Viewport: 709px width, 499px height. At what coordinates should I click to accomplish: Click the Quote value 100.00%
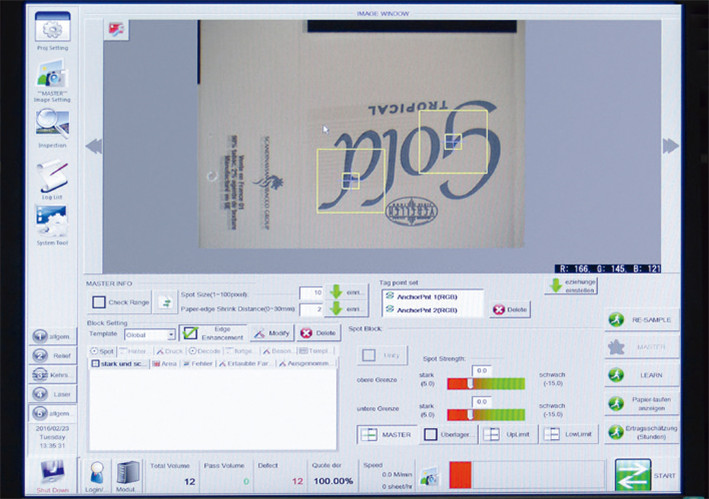333,481
